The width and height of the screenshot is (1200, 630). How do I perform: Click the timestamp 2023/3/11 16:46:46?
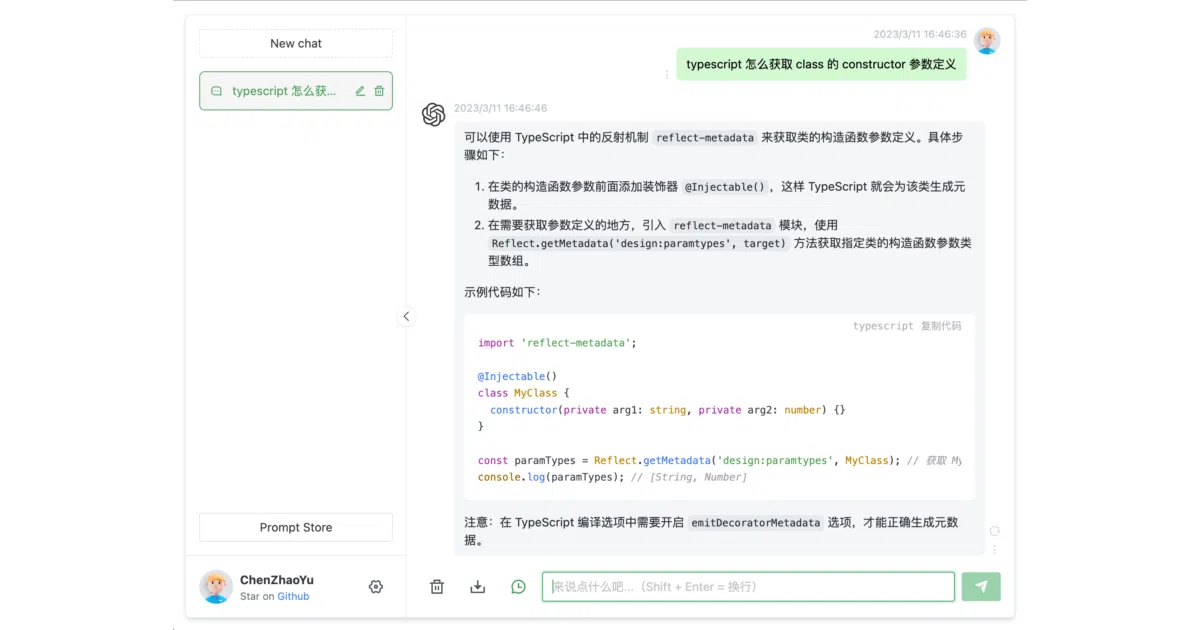(501, 108)
